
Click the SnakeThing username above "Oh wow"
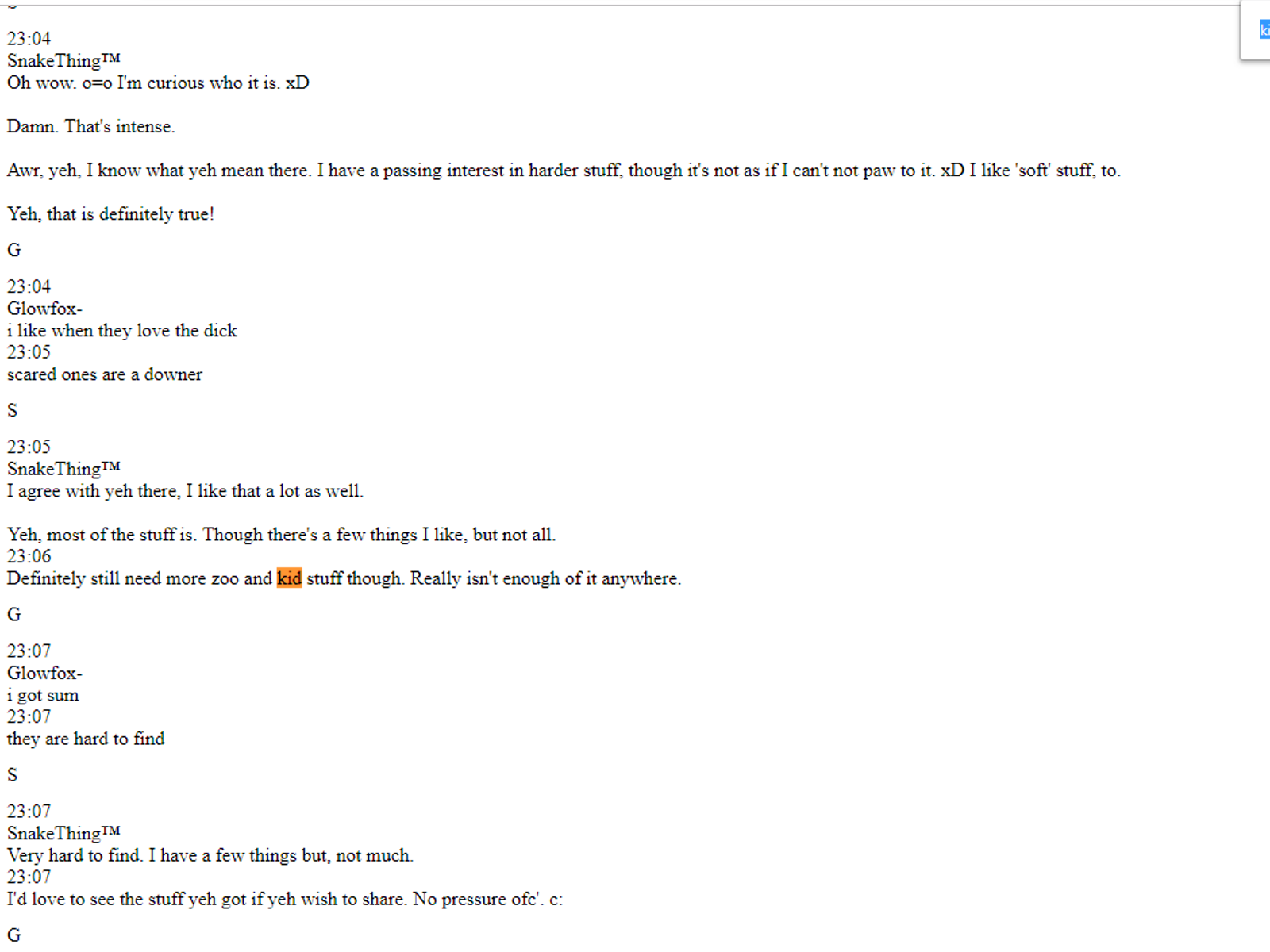[x=63, y=60]
